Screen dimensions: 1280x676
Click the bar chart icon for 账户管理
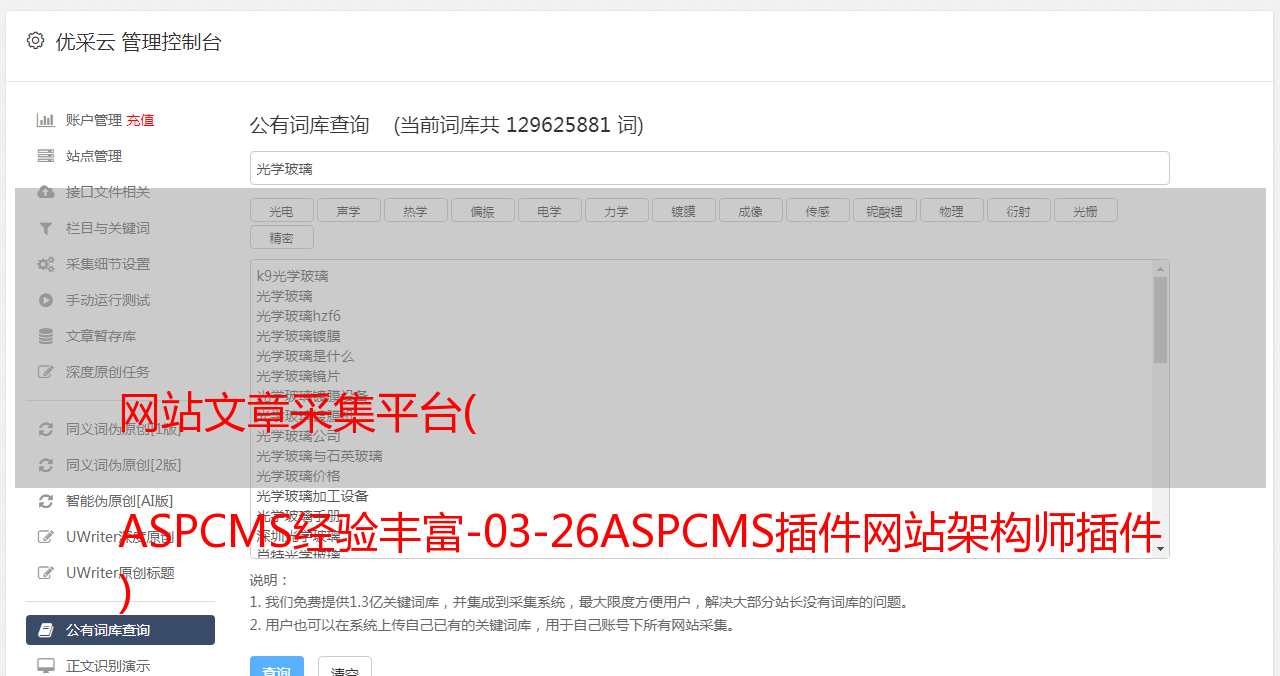(x=45, y=120)
